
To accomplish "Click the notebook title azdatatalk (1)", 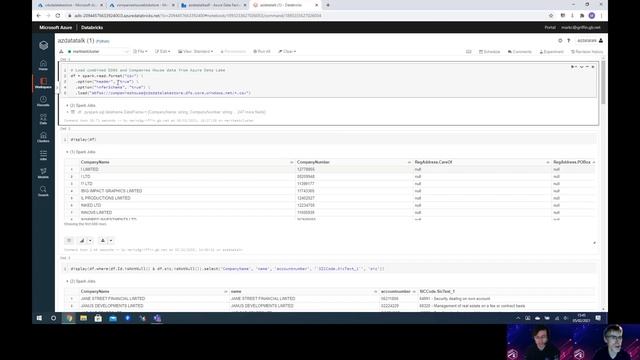I will [x=76, y=40].
